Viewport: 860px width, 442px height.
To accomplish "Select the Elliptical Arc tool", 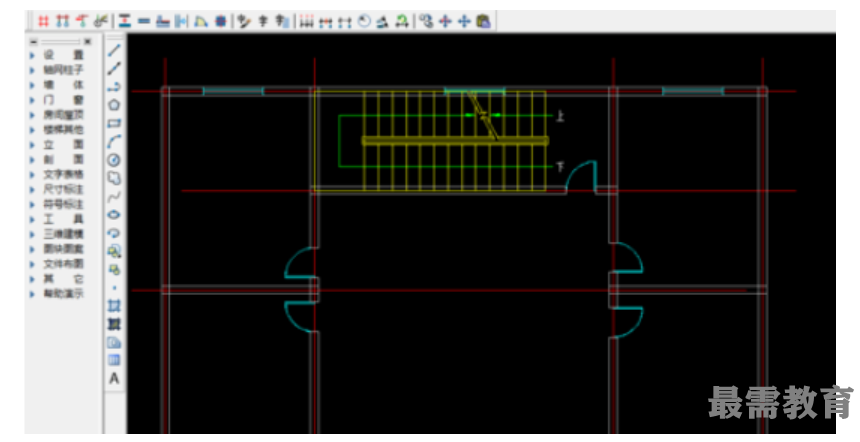I will coord(114,233).
